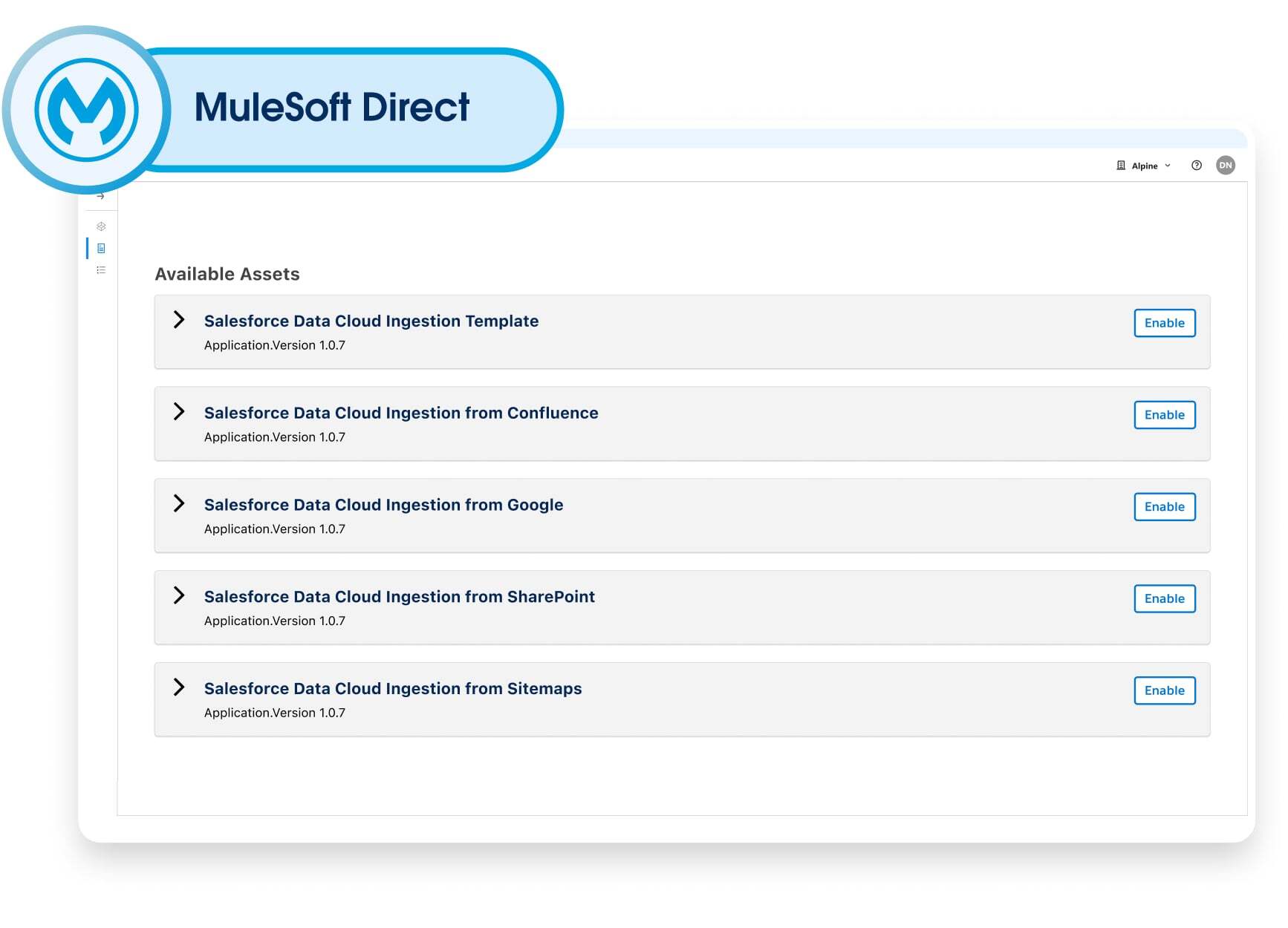Screen dimensions: 1288x928
Task: Expand the sidebar with the arrow icon
Action: pyautogui.click(x=101, y=197)
